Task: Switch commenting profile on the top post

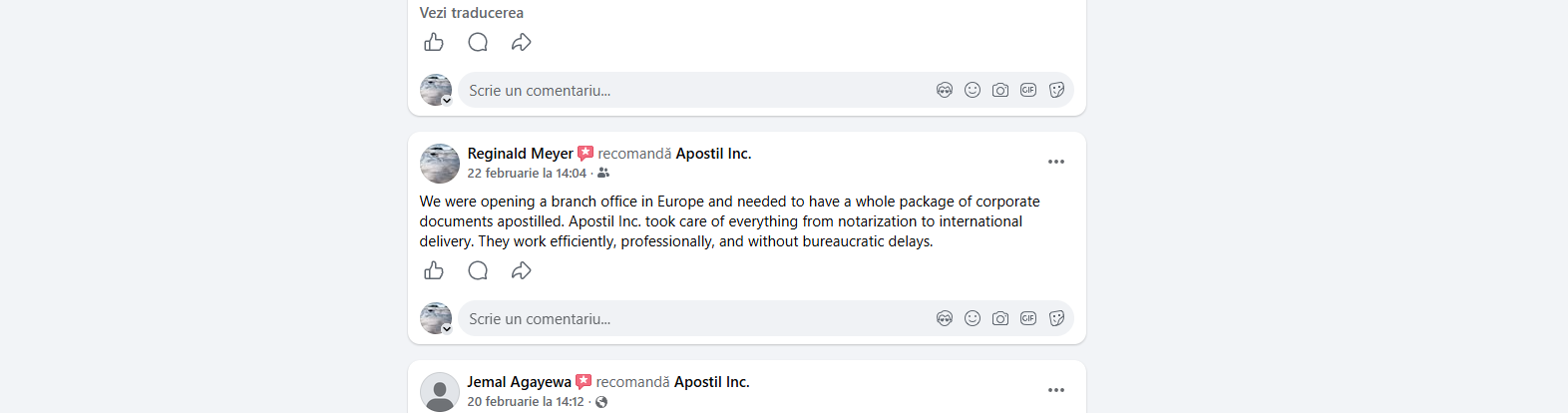Action: click(x=446, y=100)
